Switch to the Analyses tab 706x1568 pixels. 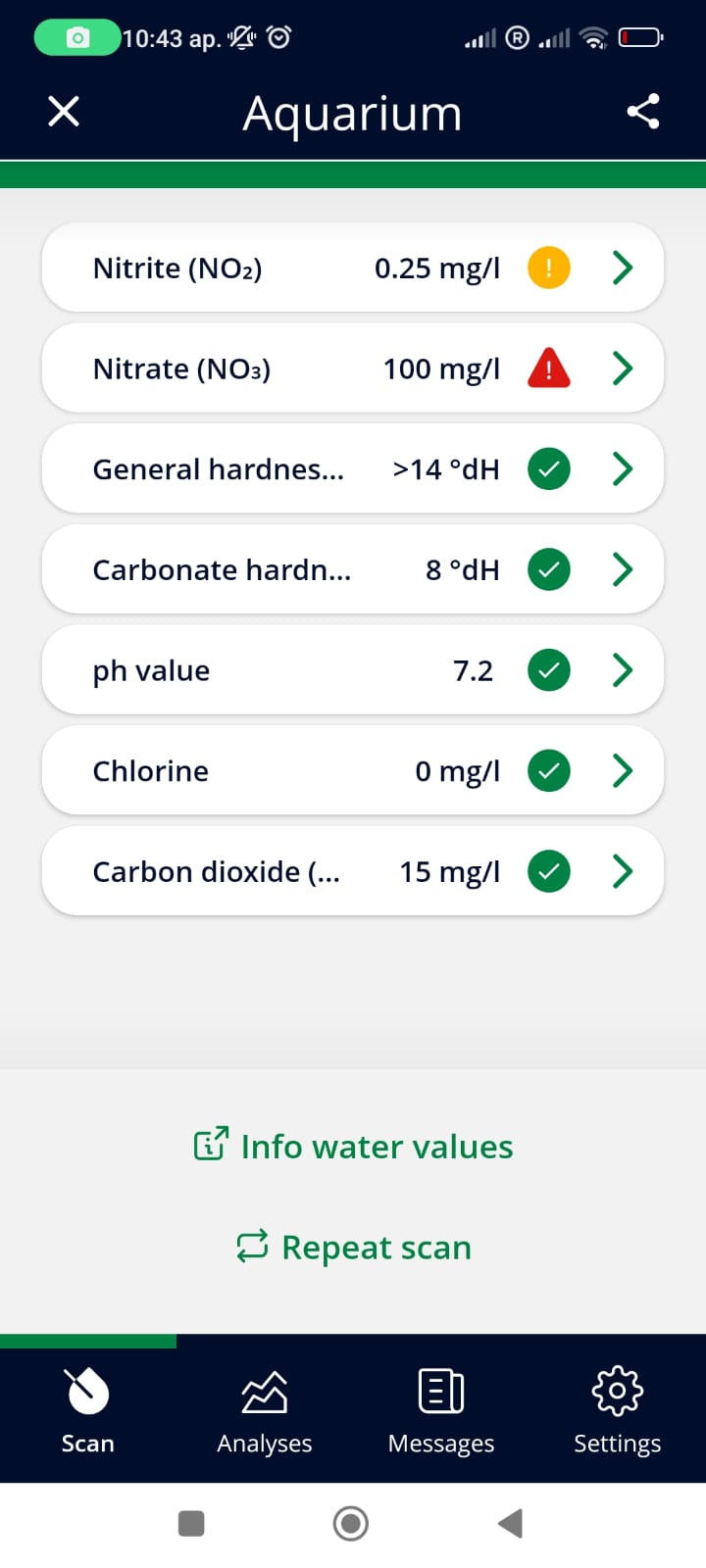265,1409
